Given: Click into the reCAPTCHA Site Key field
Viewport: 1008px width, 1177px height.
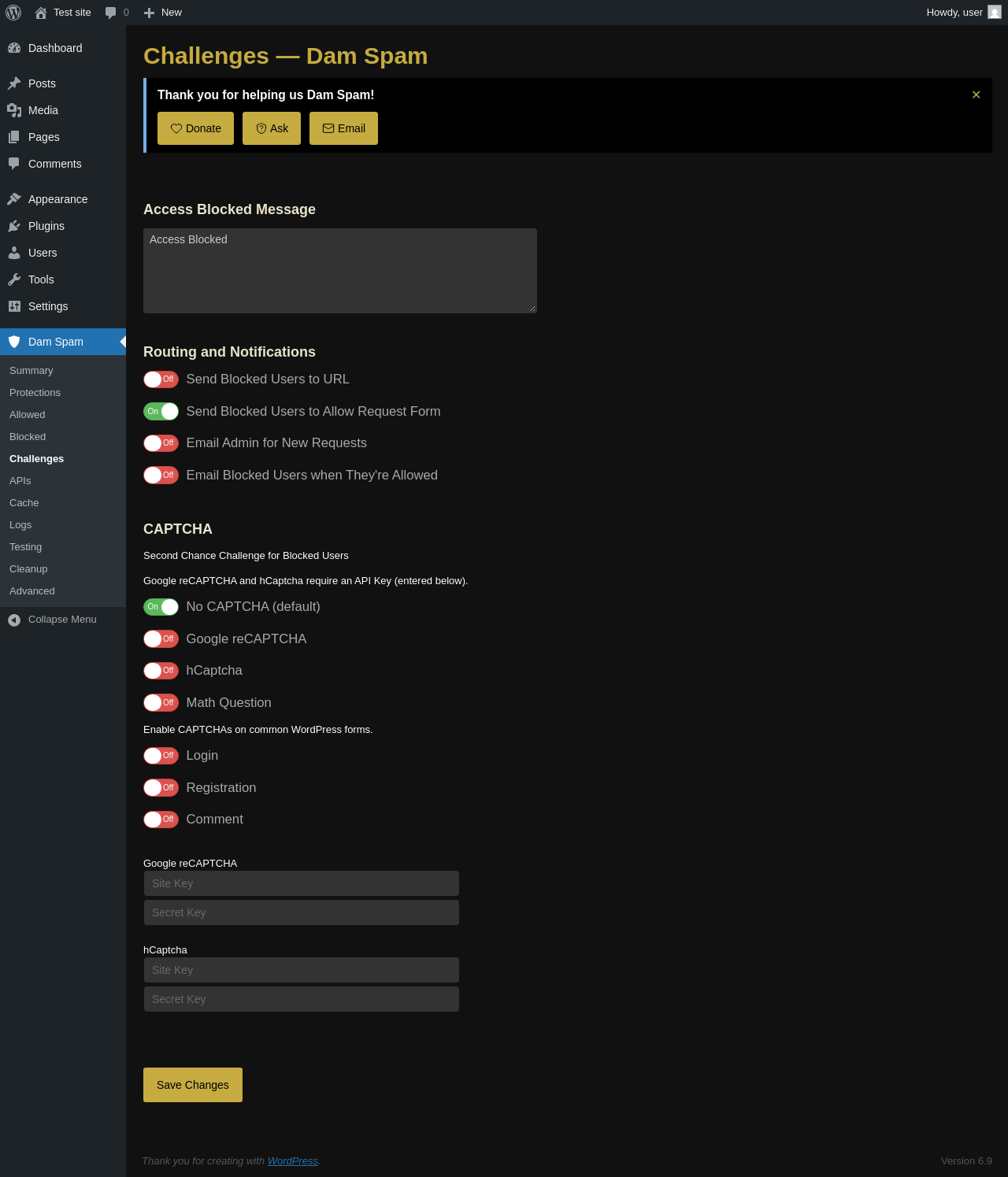Looking at the screenshot, I should point(301,883).
